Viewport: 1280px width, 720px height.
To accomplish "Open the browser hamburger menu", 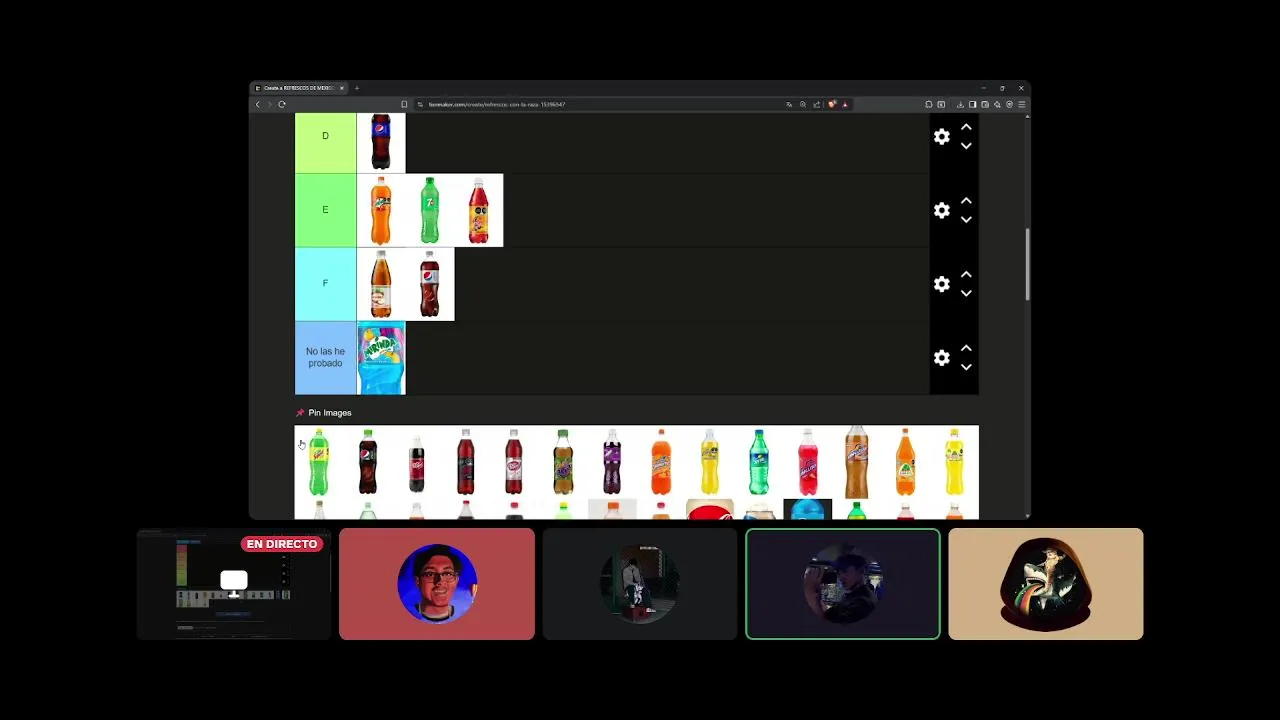I will coord(1021,104).
